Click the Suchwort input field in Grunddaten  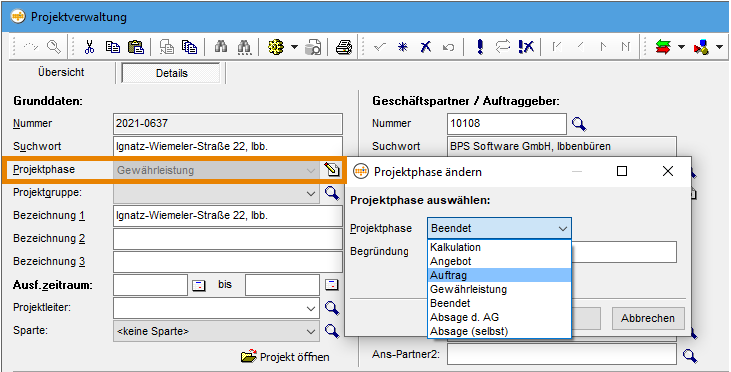coord(228,146)
